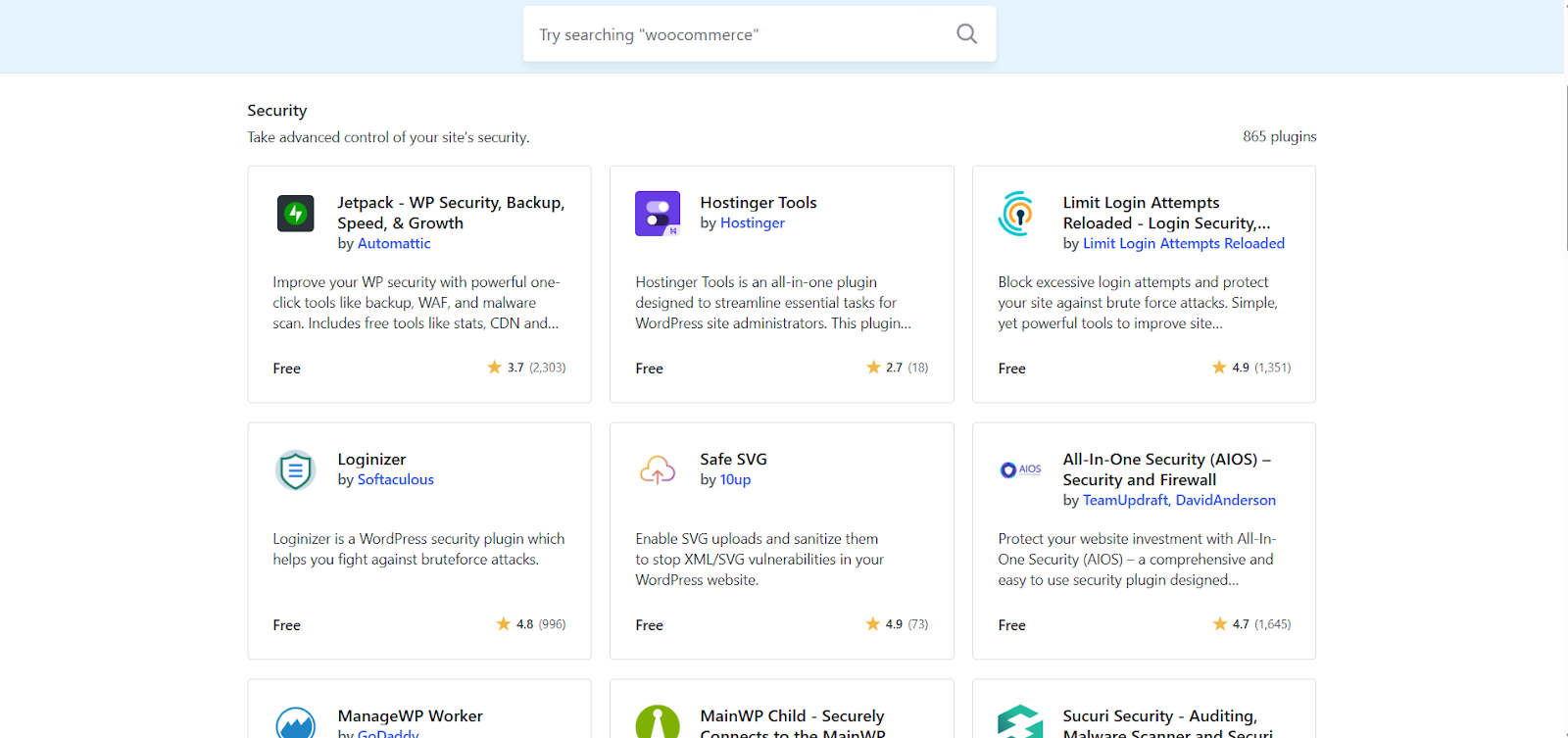
Task: Click the "Loginizer is a WordPress security" description
Action: click(418, 550)
